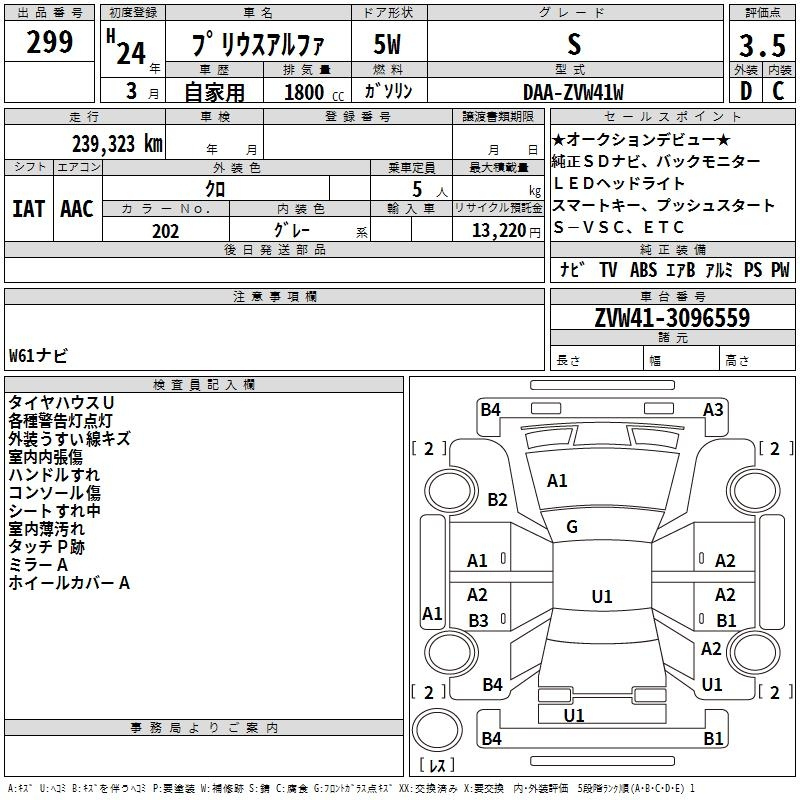This screenshot has width=800, height=800.
Task: Click the inspector note シートすれ中
Action: (x=55, y=511)
